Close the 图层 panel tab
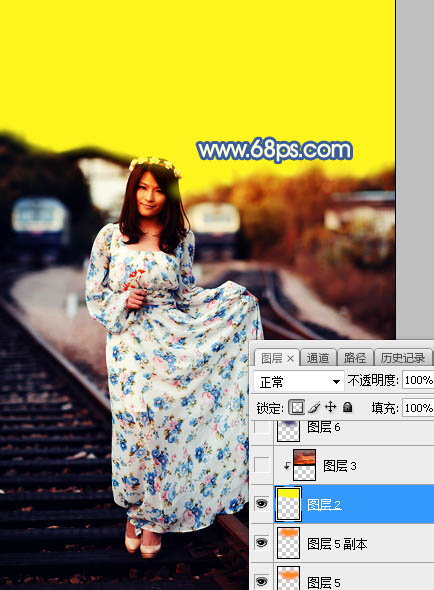The image size is (434, 590). click(290, 359)
